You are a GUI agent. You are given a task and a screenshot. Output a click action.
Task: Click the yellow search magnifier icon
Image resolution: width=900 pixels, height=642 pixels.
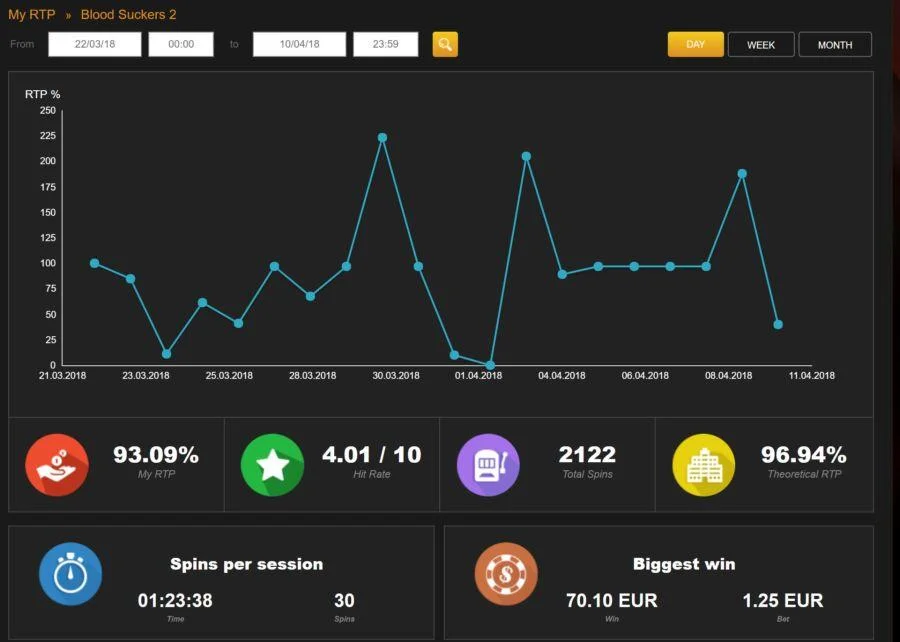pos(445,44)
